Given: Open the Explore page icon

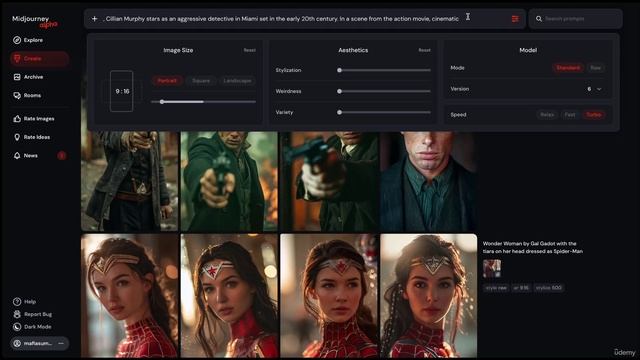Looking at the screenshot, I should [x=17, y=40].
